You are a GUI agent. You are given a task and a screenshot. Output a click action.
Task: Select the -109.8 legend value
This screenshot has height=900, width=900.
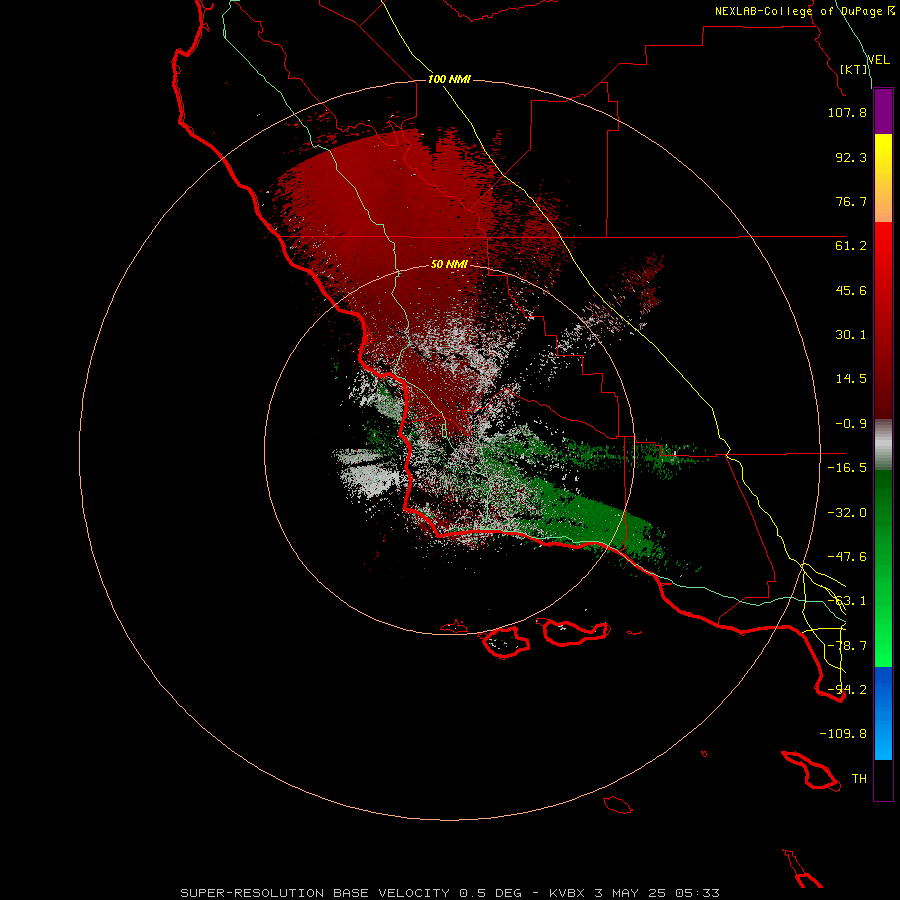coord(843,734)
